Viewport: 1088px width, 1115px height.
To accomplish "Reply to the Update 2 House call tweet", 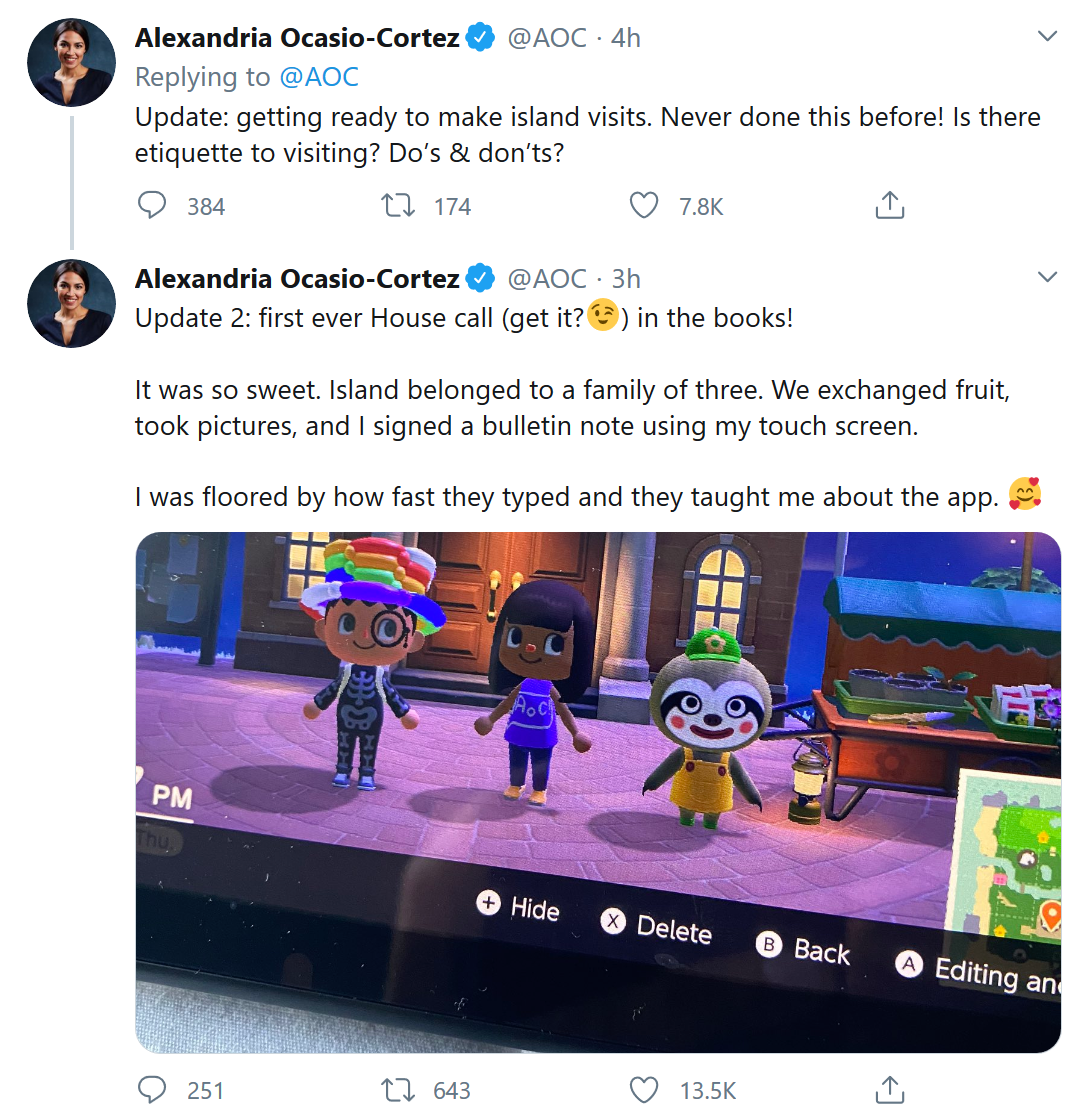I will pos(152,1089).
